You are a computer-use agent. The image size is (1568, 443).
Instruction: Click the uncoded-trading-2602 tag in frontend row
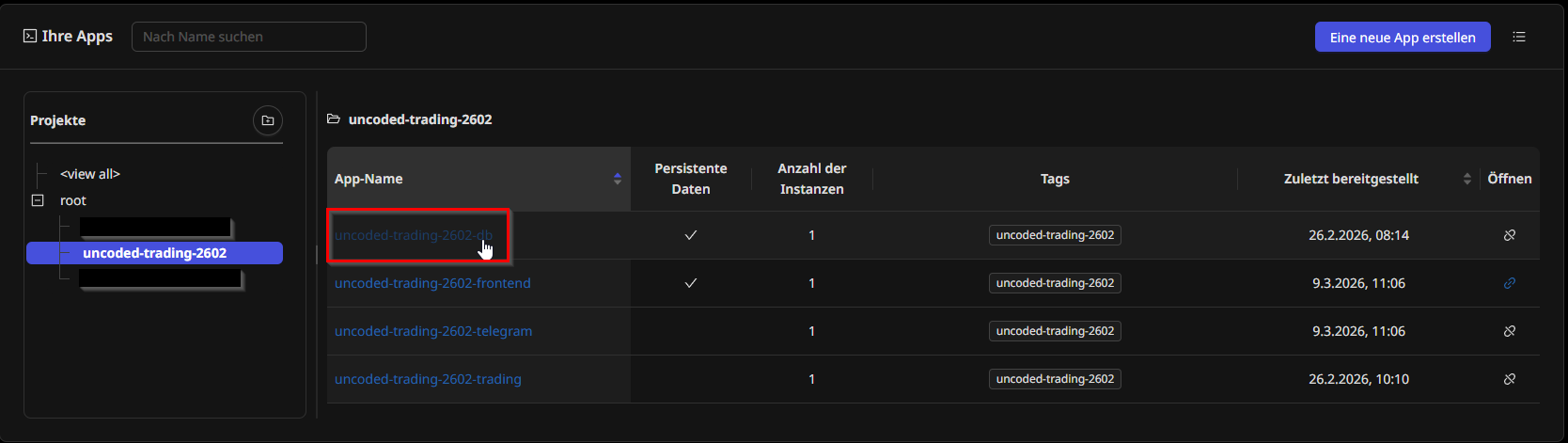[x=1055, y=283]
